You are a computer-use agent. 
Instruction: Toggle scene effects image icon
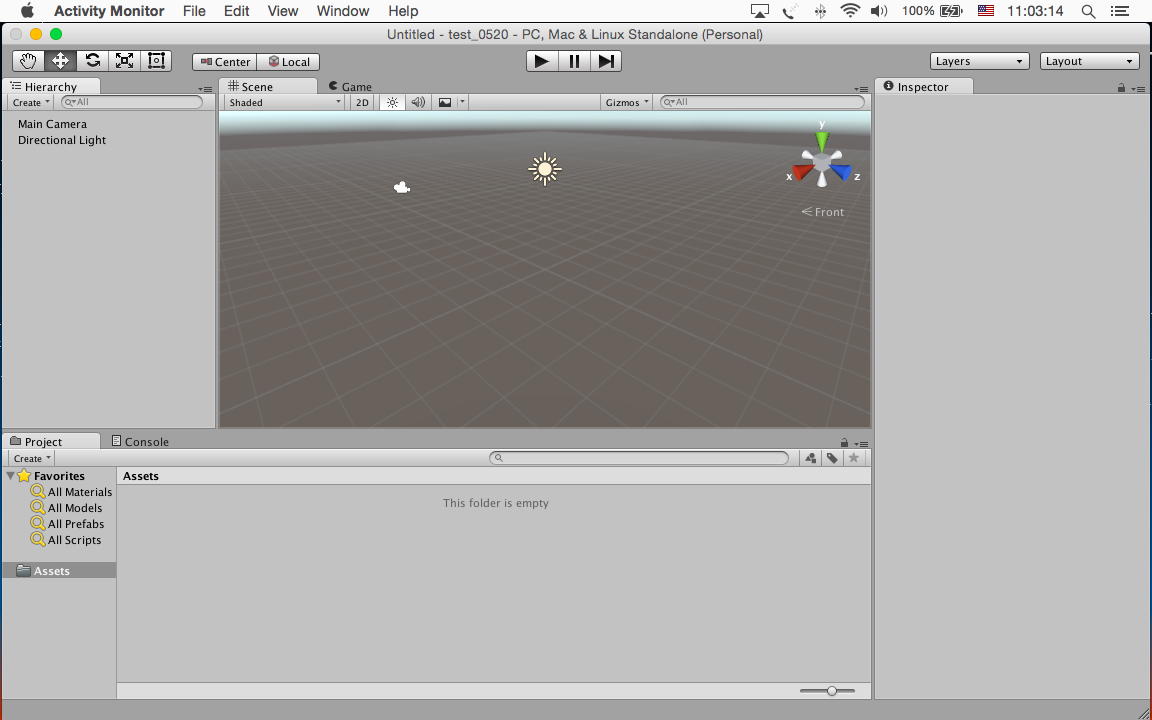click(445, 103)
